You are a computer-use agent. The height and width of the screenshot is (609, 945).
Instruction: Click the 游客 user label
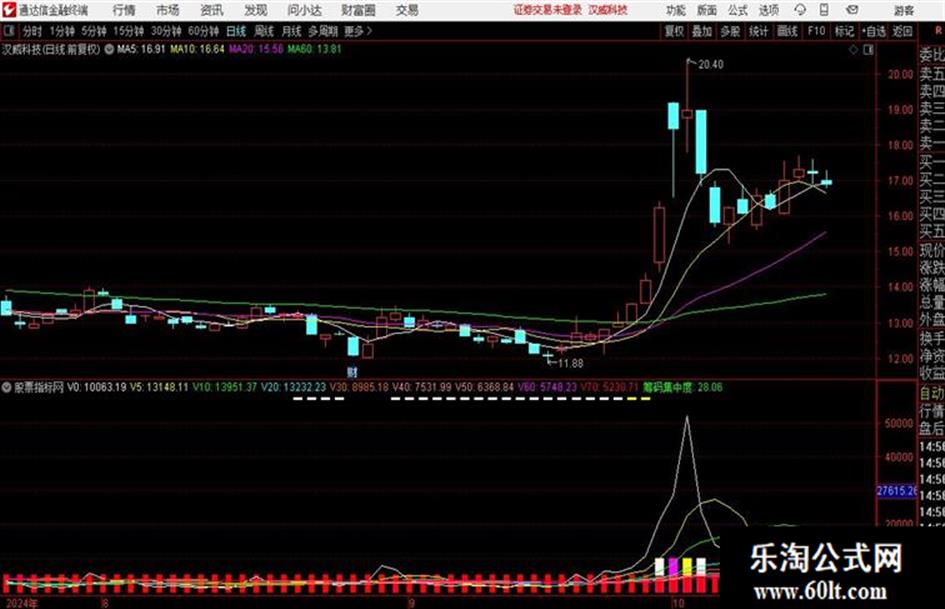tap(904, 10)
